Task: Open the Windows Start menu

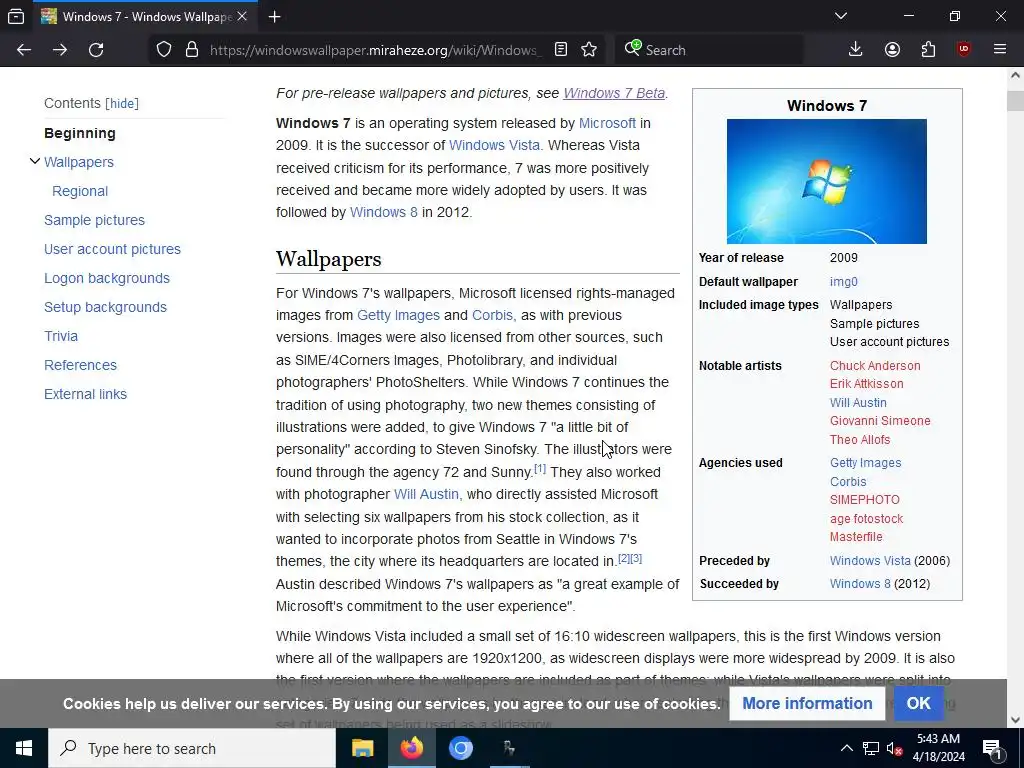Action: coord(24,748)
